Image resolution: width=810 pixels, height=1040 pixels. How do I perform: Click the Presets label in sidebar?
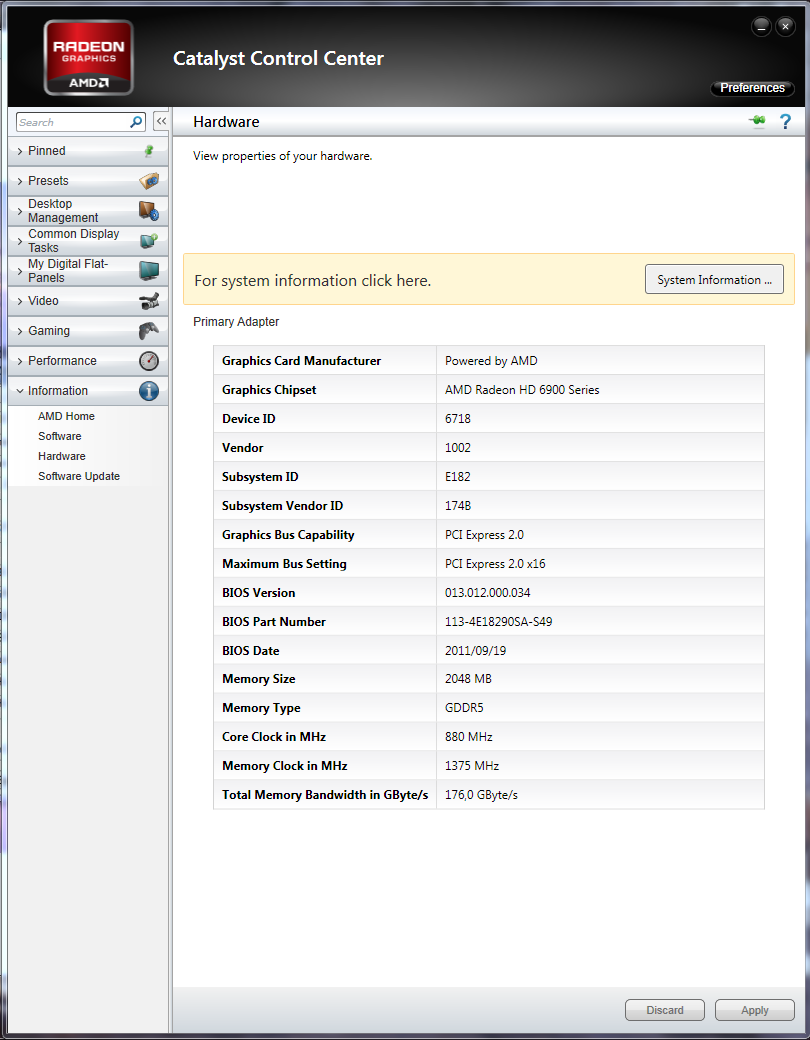click(x=48, y=180)
